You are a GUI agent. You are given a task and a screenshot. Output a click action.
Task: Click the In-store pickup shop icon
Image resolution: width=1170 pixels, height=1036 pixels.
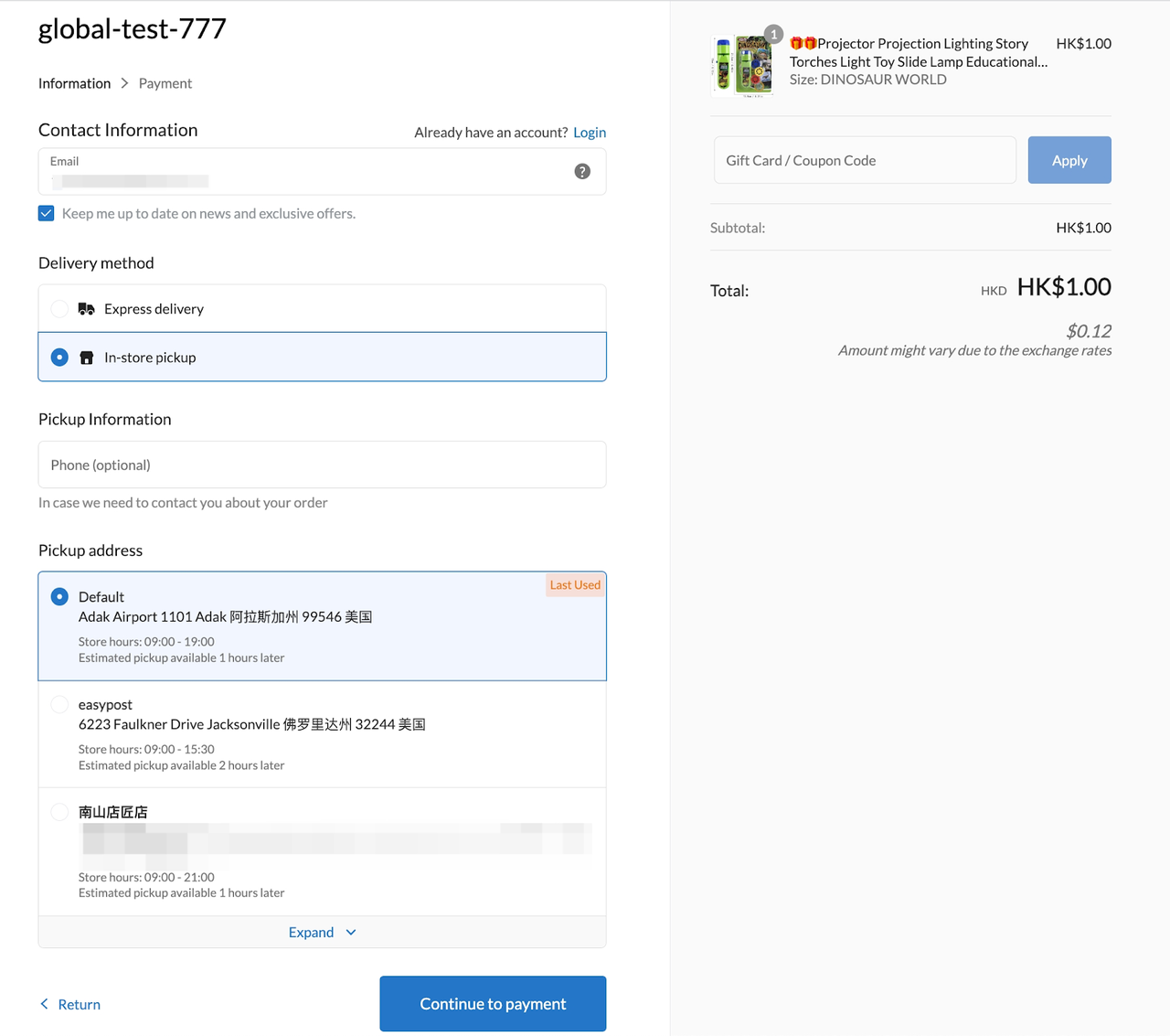point(87,358)
